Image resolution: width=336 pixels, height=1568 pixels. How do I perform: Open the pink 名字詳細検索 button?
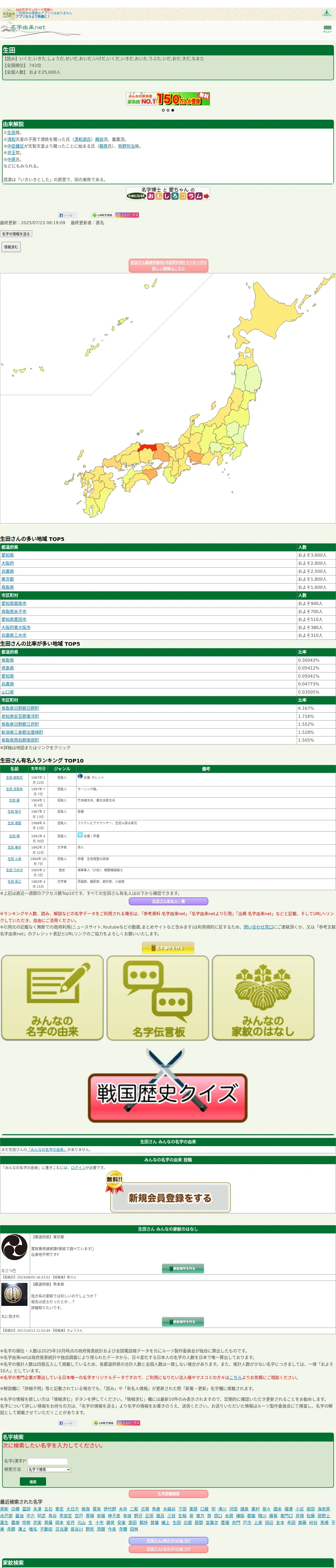[x=168, y=1494]
